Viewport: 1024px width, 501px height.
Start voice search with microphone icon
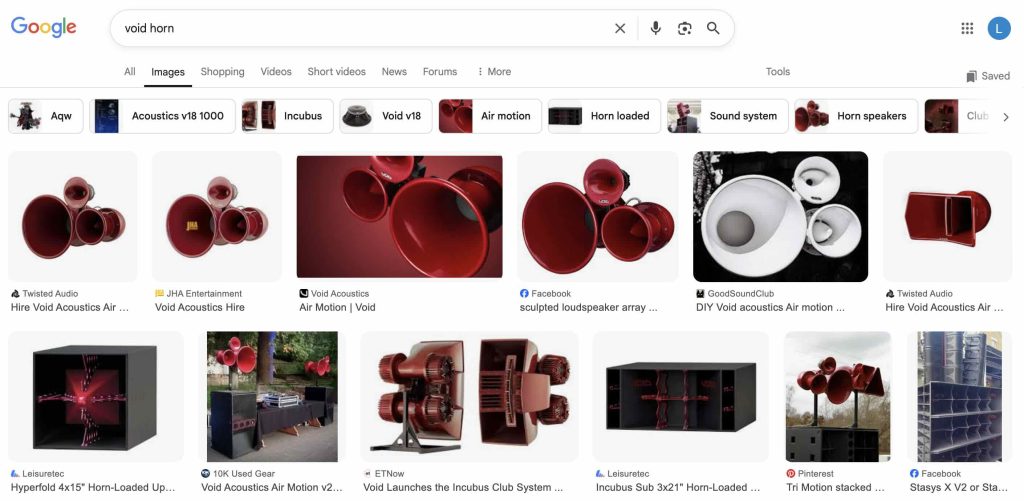(655, 28)
